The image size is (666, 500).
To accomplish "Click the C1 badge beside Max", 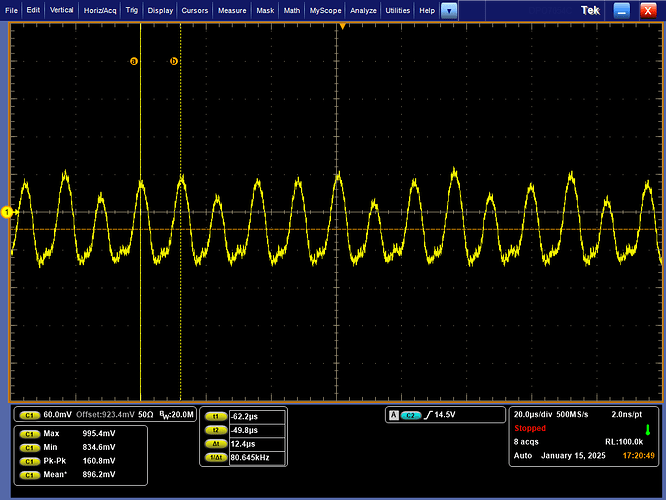I will click(x=30, y=434).
